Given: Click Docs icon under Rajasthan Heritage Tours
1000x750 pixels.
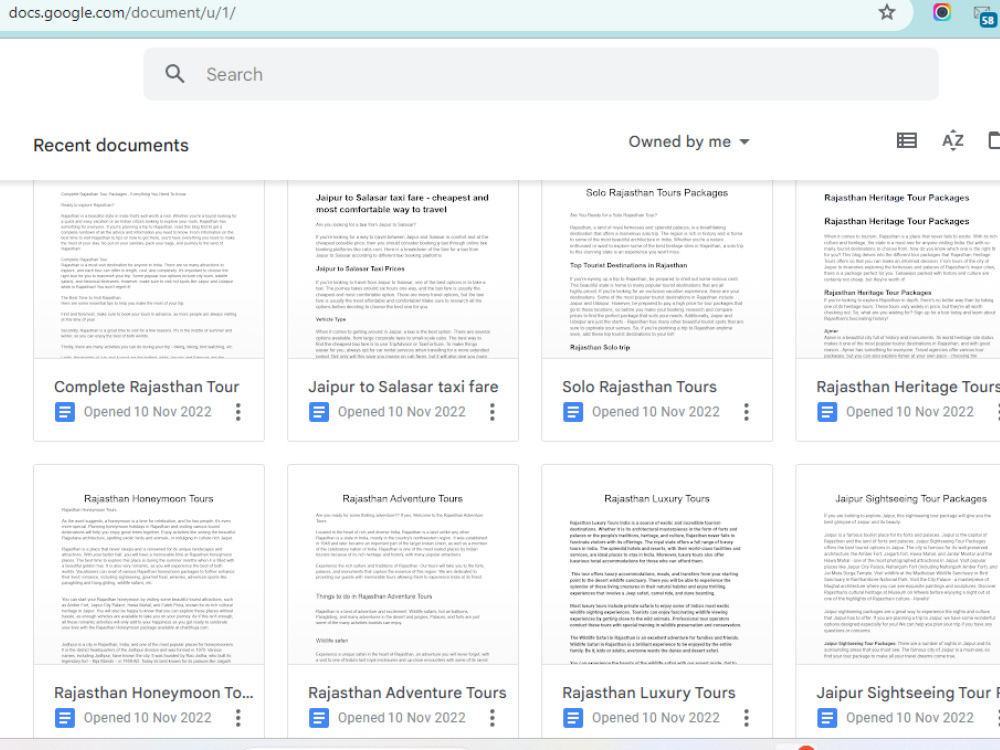Looking at the screenshot, I should coord(827,412).
